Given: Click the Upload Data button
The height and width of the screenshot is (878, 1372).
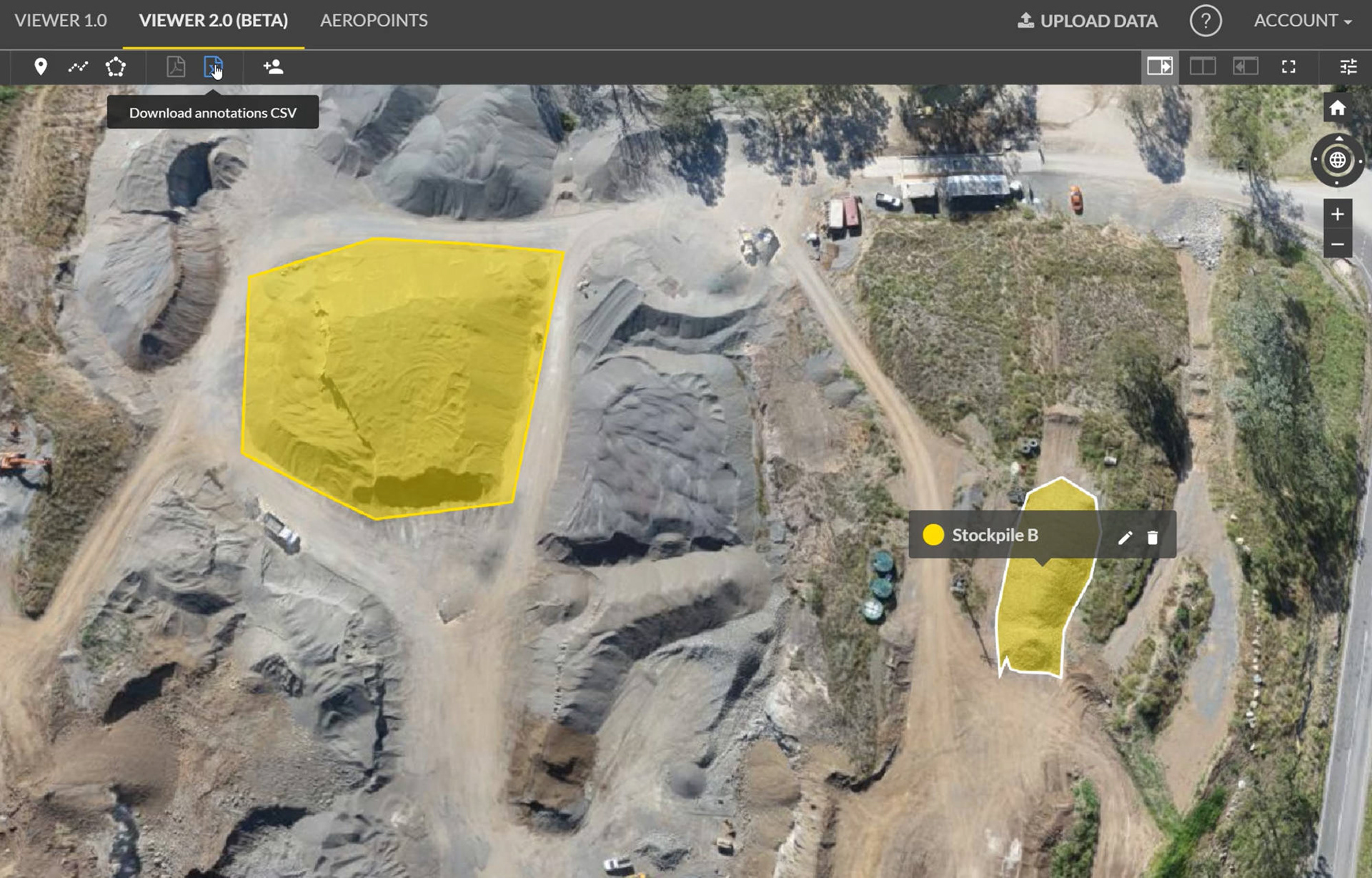Looking at the screenshot, I should pyautogui.click(x=1088, y=21).
